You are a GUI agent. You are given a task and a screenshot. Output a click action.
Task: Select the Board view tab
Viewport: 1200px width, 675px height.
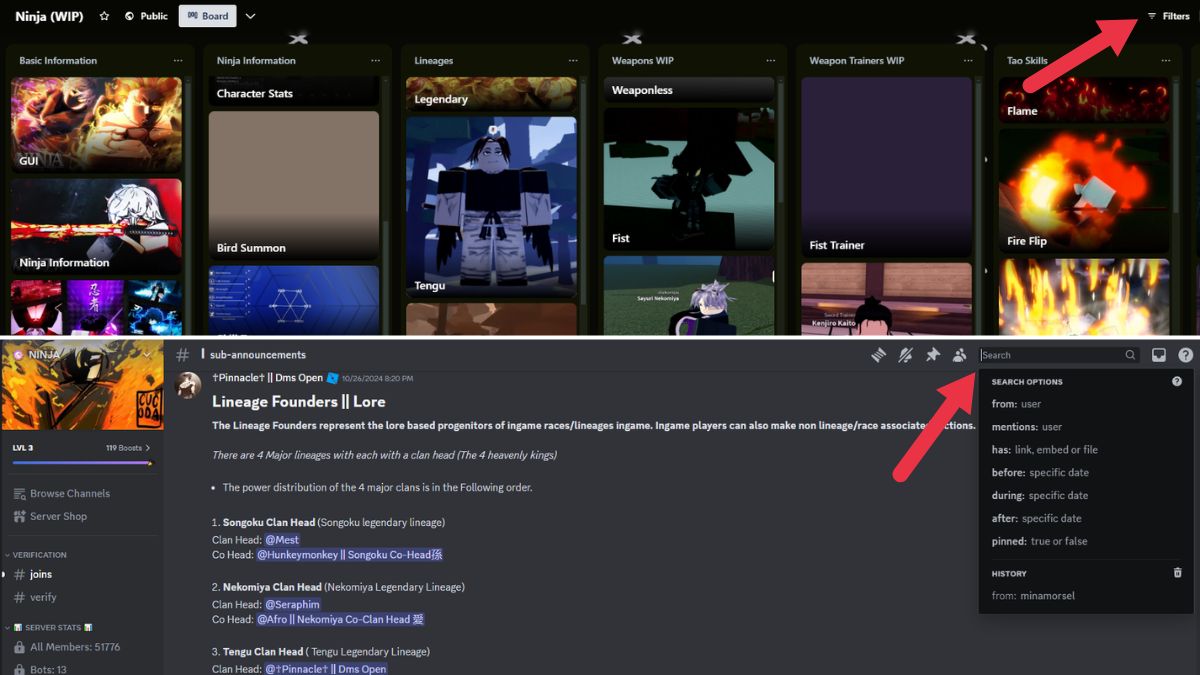pos(207,16)
